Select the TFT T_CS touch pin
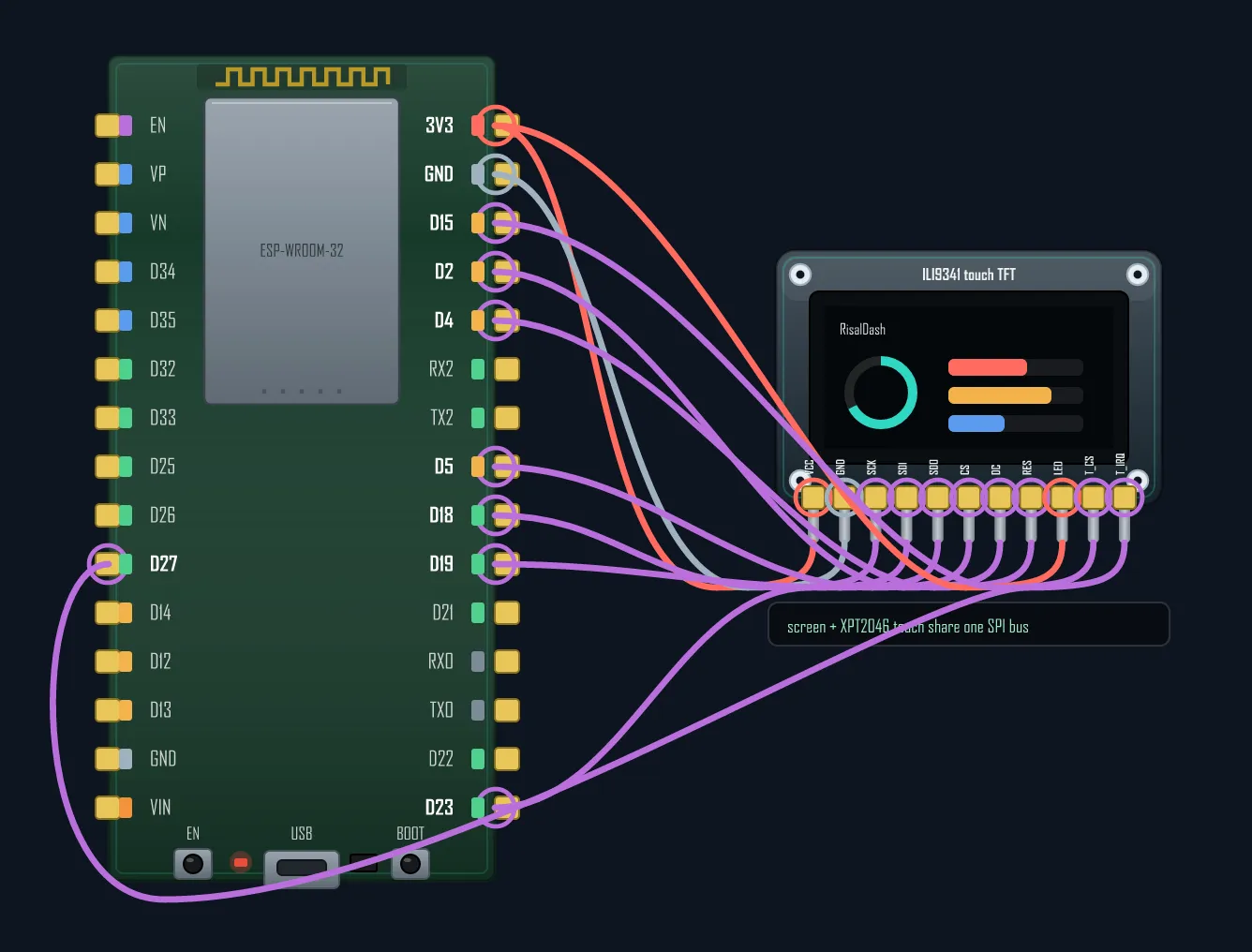The width and height of the screenshot is (1252, 952). pos(1093,498)
